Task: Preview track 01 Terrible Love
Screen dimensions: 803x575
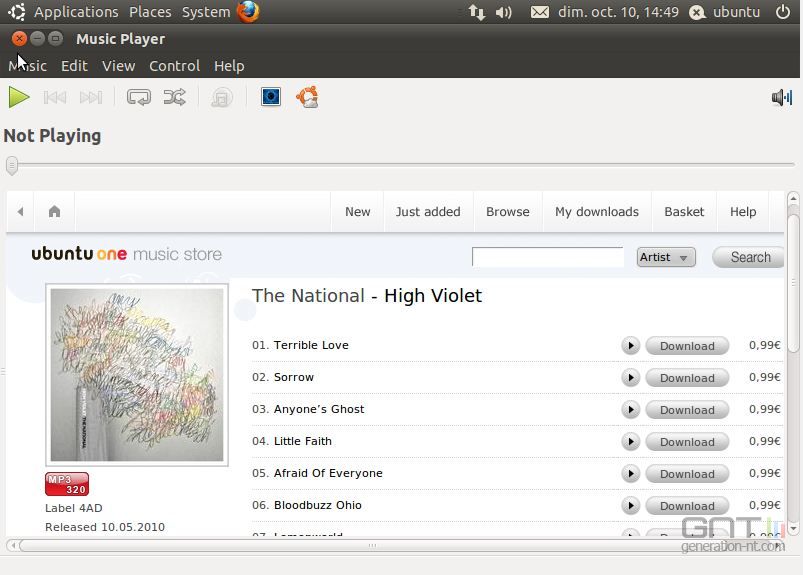Action: point(630,346)
